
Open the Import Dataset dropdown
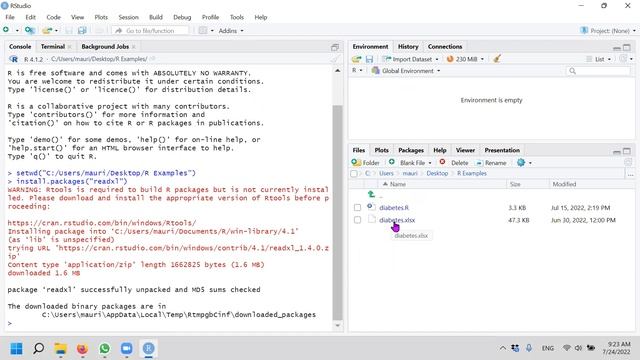[410, 59]
